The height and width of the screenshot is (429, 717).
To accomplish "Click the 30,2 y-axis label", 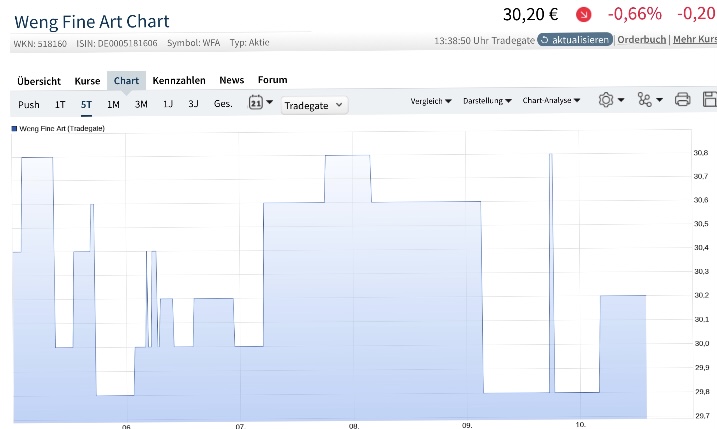I will click(x=702, y=295).
